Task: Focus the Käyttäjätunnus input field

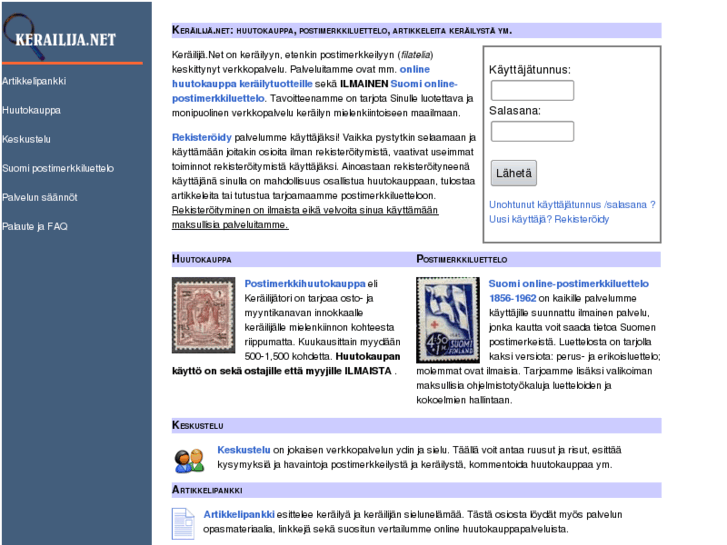Action: [532, 90]
